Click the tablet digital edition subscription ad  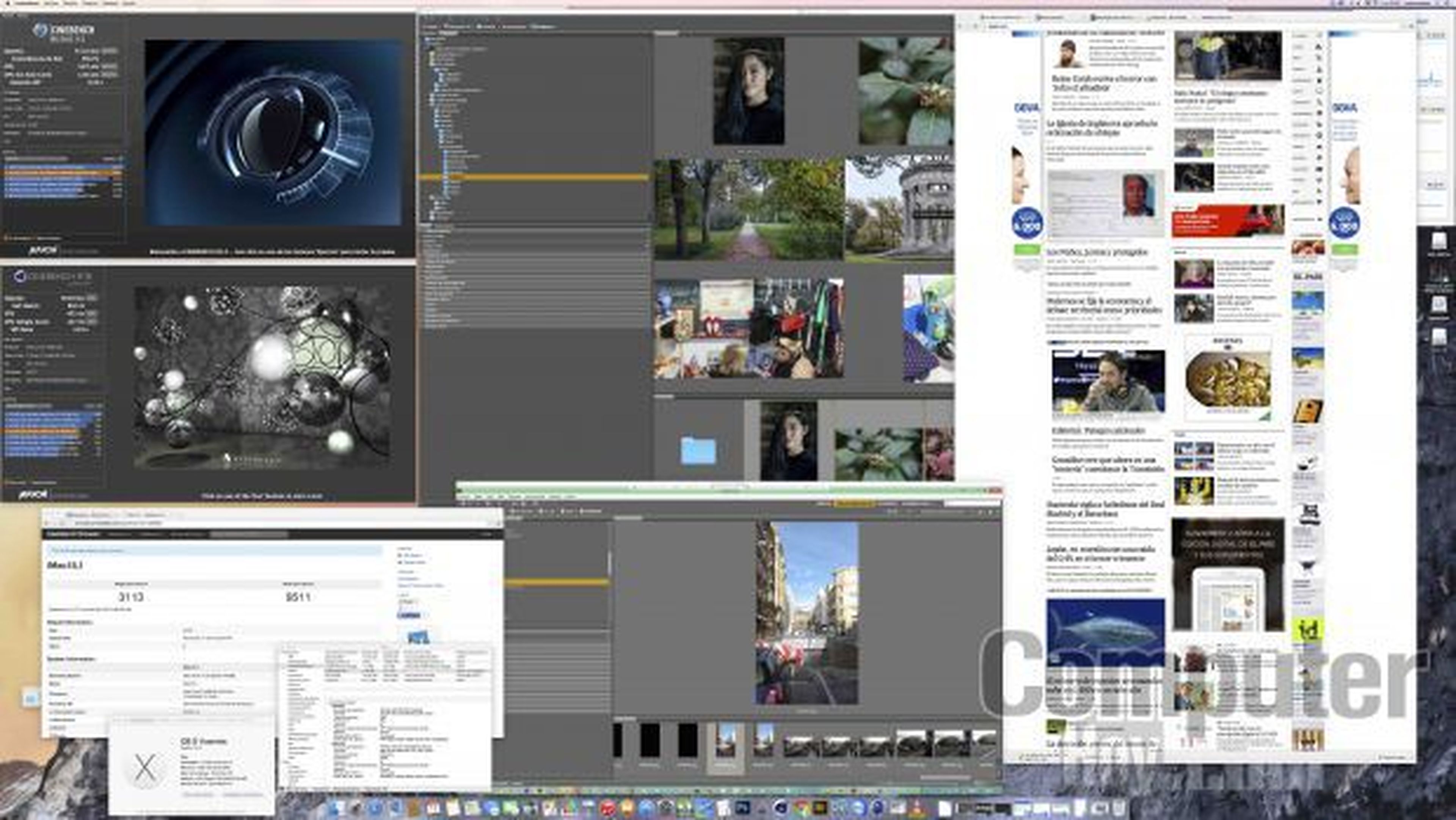1228,574
